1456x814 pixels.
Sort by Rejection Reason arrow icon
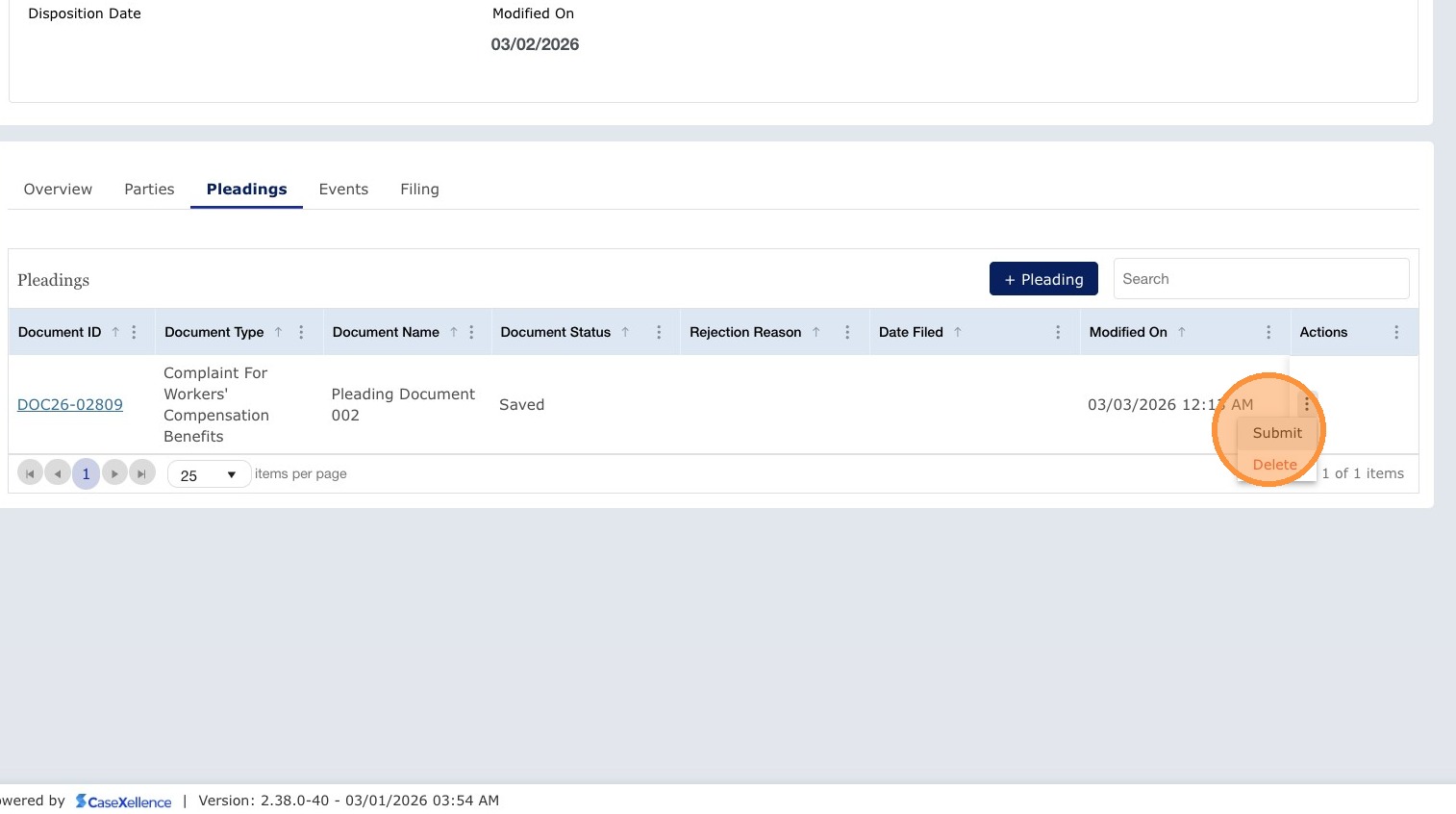point(816,332)
